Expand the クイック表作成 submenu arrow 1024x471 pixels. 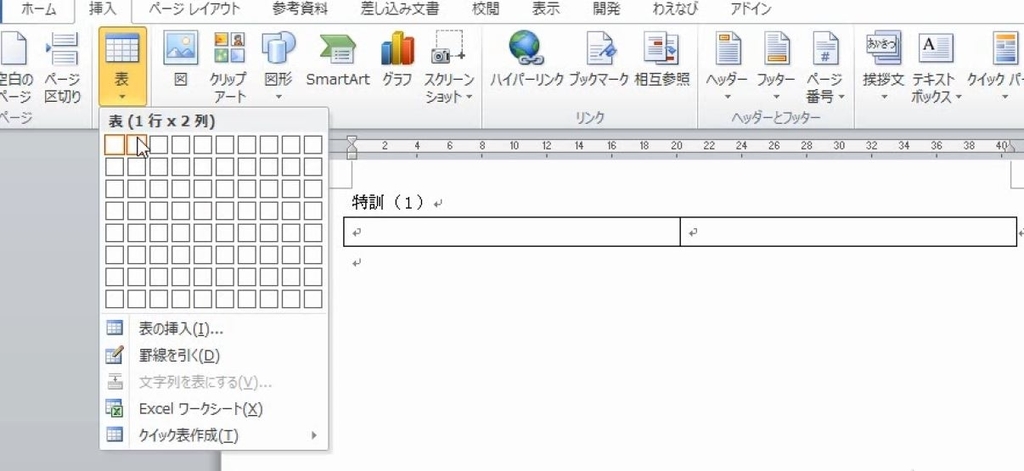pyautogui.click(x=314, y=435)
